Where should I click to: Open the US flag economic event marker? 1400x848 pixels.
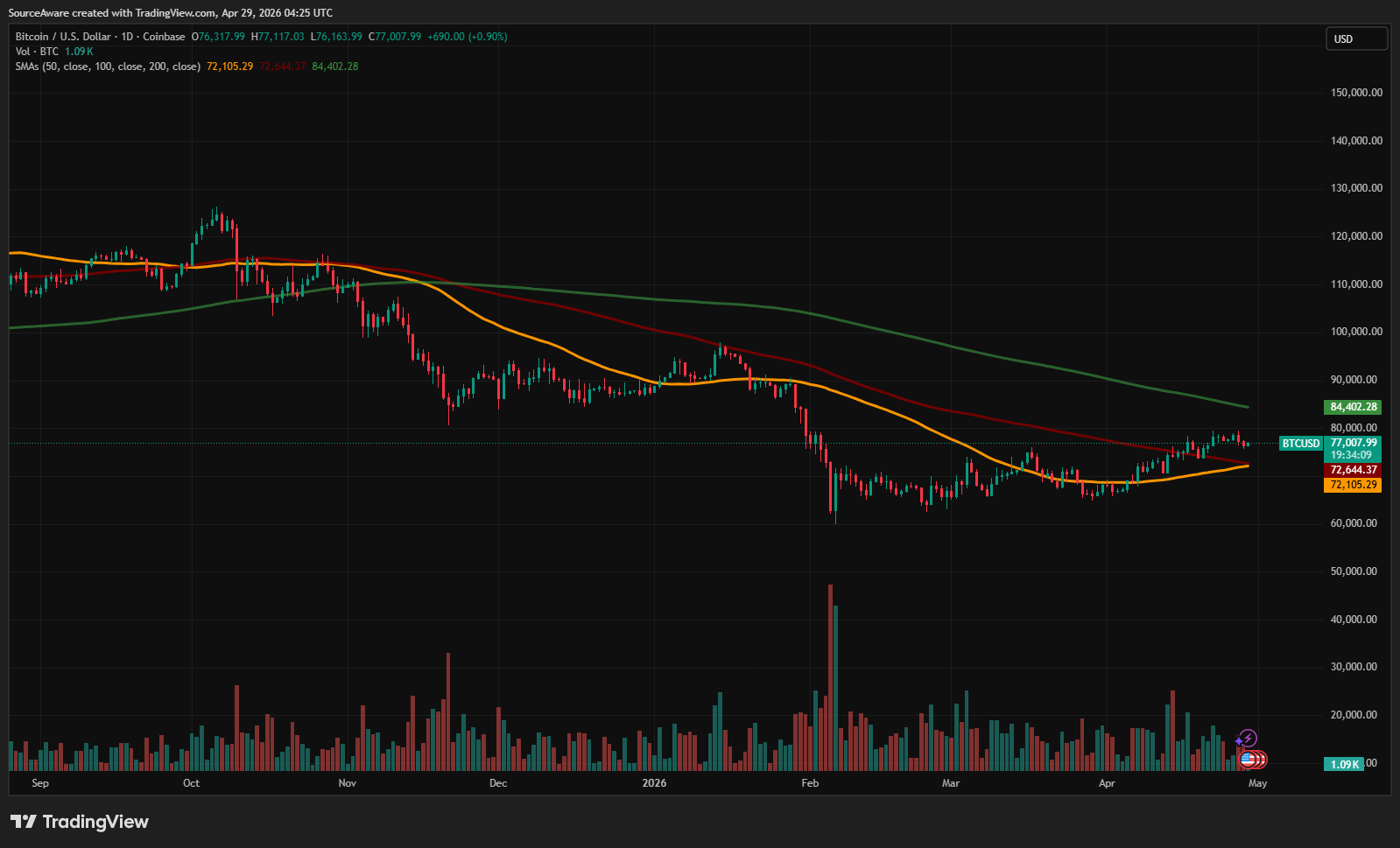point(1249,760)
